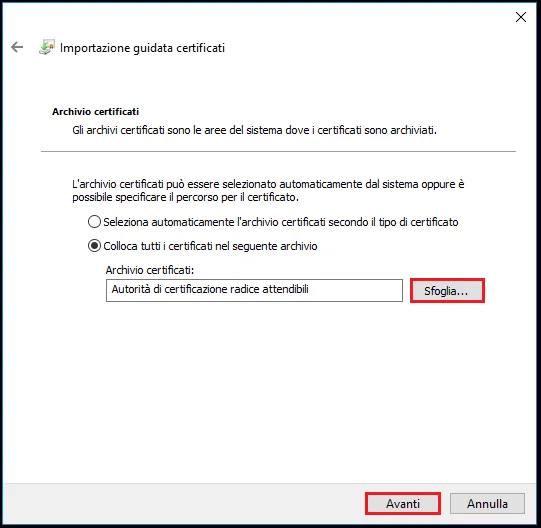
Task: Focus the Archivio certificati text field
Action: click(254, 290)
